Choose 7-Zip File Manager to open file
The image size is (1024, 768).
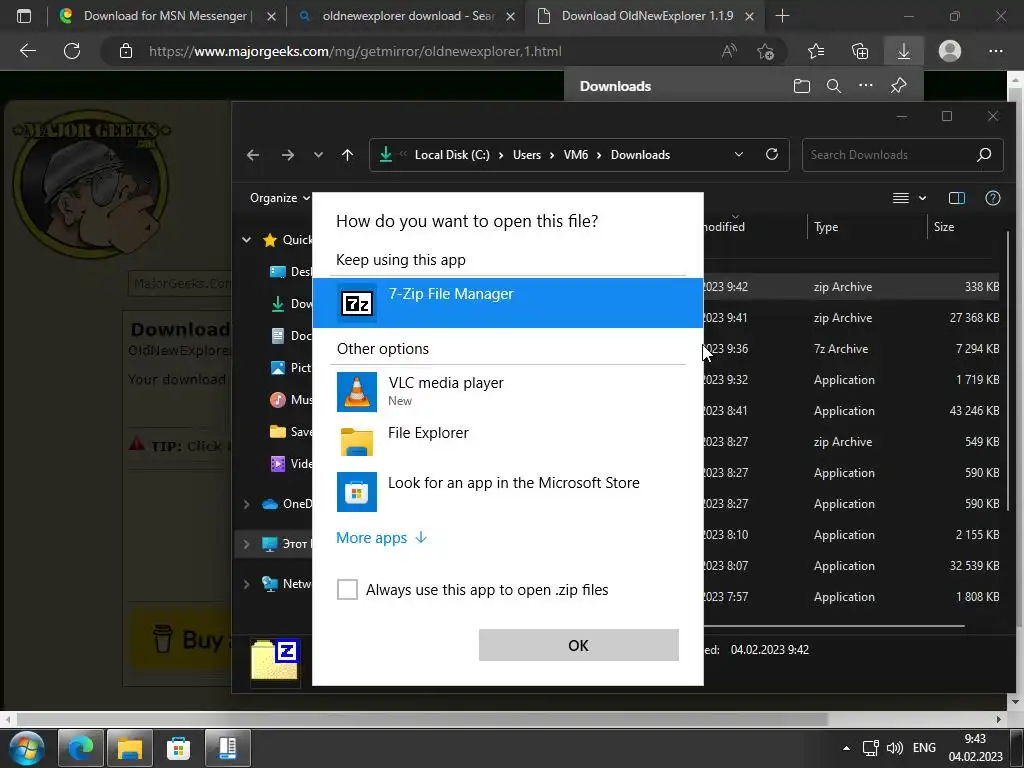point(507,302)
